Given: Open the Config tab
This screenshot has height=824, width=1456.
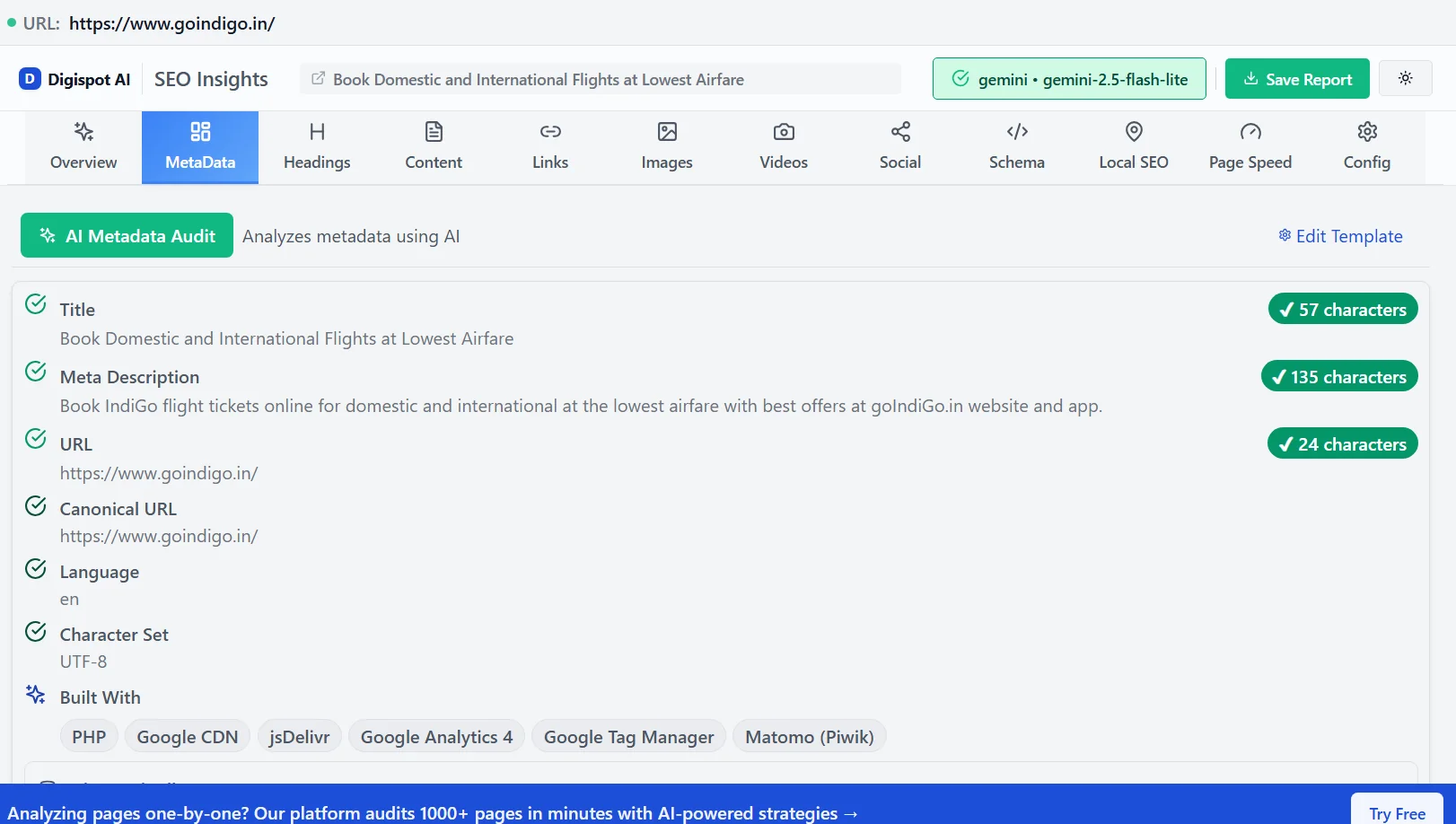Looking at the screenshot, I should [1367, 147].
